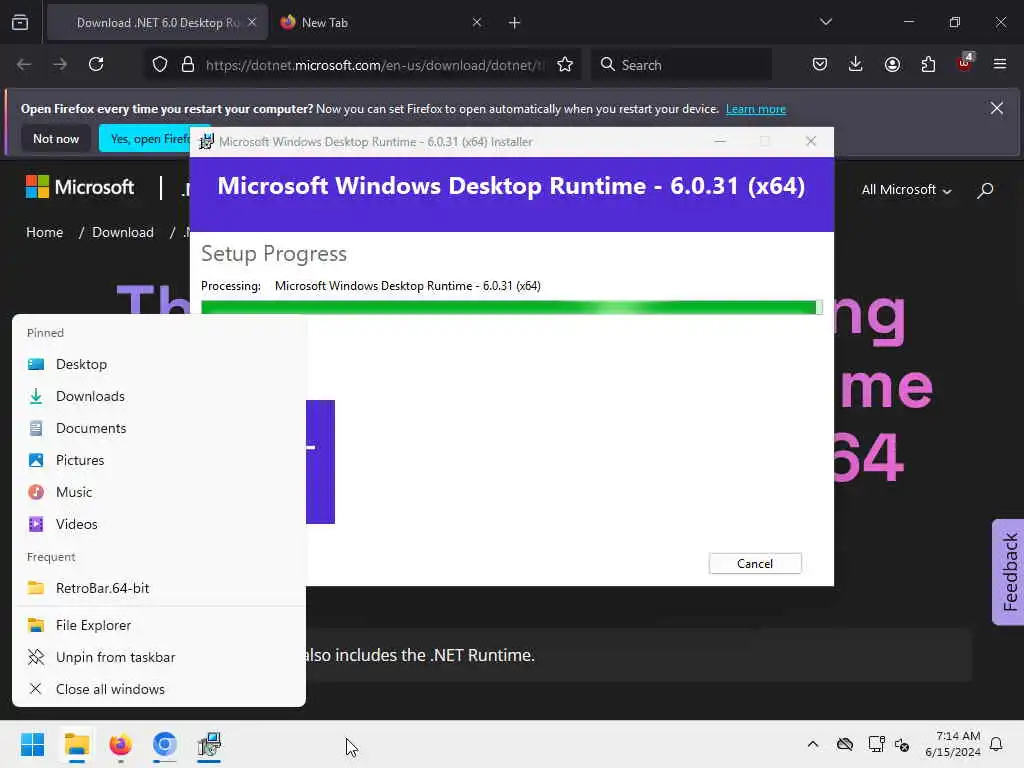
Task: Go to Microsoft logo homepage
Action: pyautogui.click(x=80, y=187)
